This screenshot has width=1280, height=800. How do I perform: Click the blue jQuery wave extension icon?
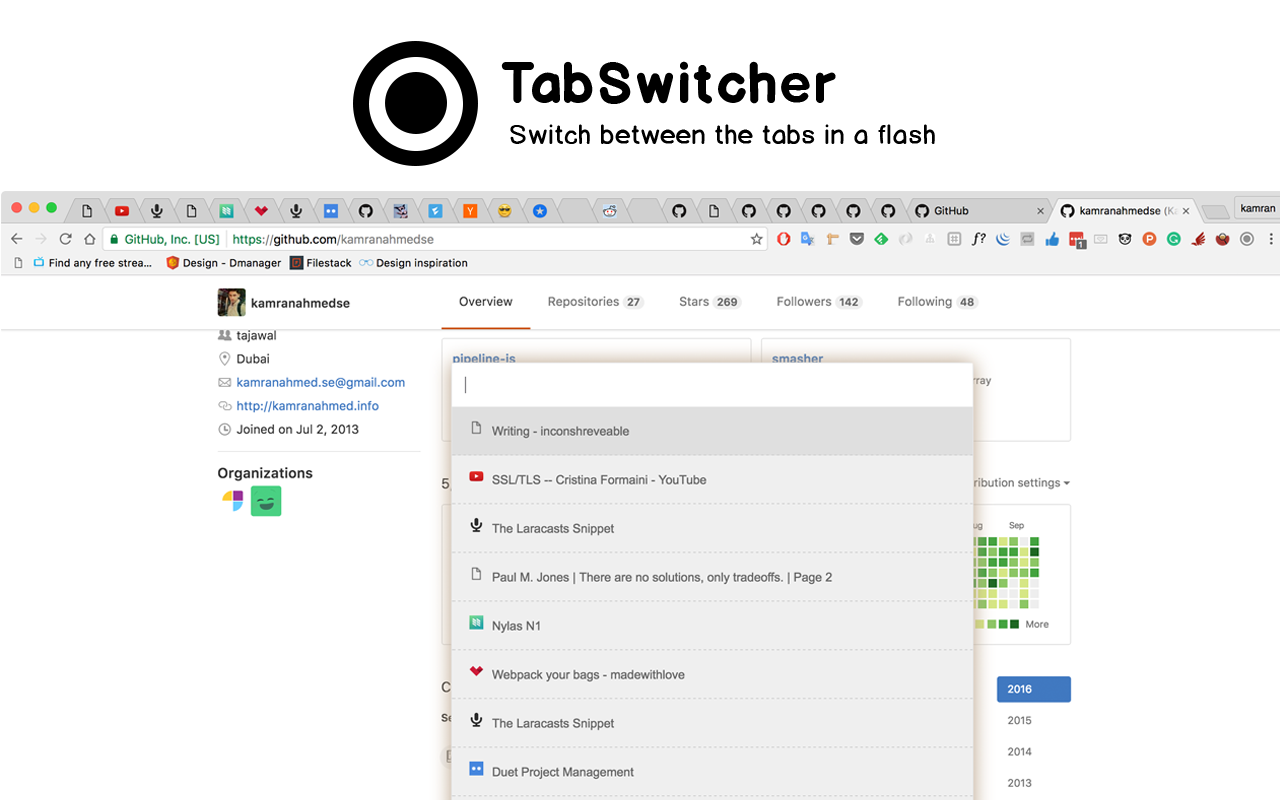[x=1003, y=239]
